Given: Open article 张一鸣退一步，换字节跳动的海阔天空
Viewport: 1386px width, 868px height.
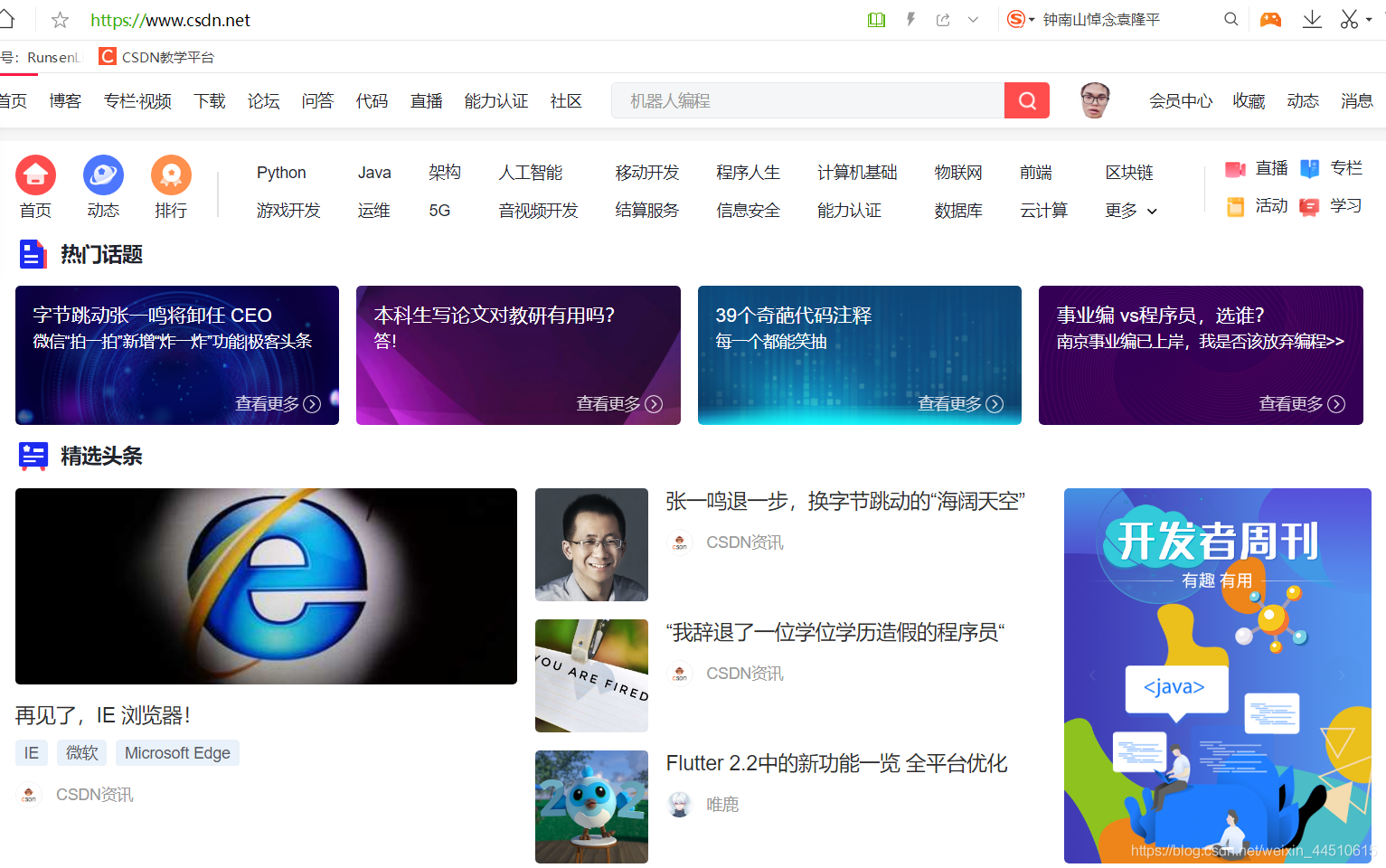Looking at the screenshot, I should (845, 502).
